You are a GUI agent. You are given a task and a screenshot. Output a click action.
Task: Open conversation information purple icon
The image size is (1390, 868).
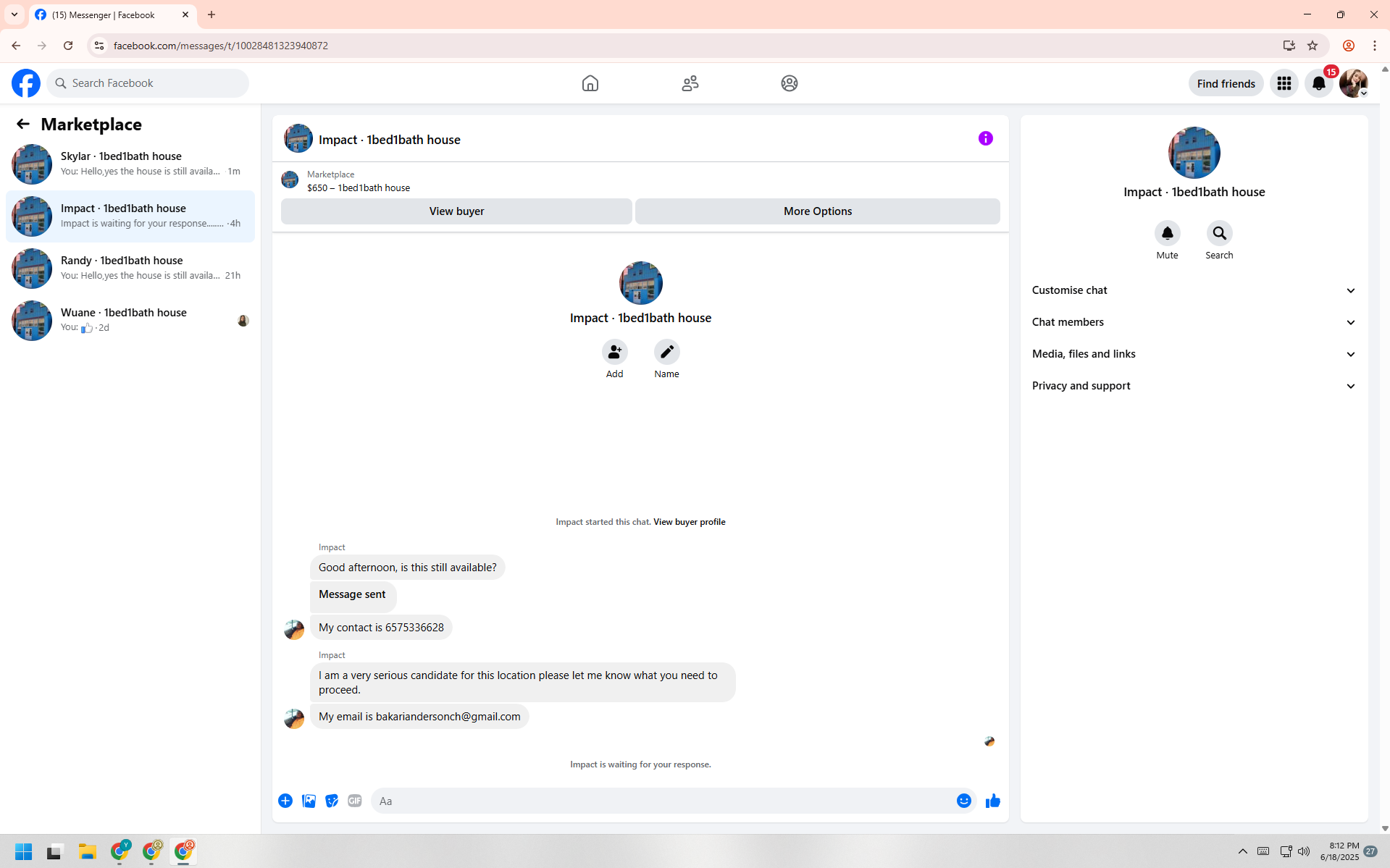point(986,138)
